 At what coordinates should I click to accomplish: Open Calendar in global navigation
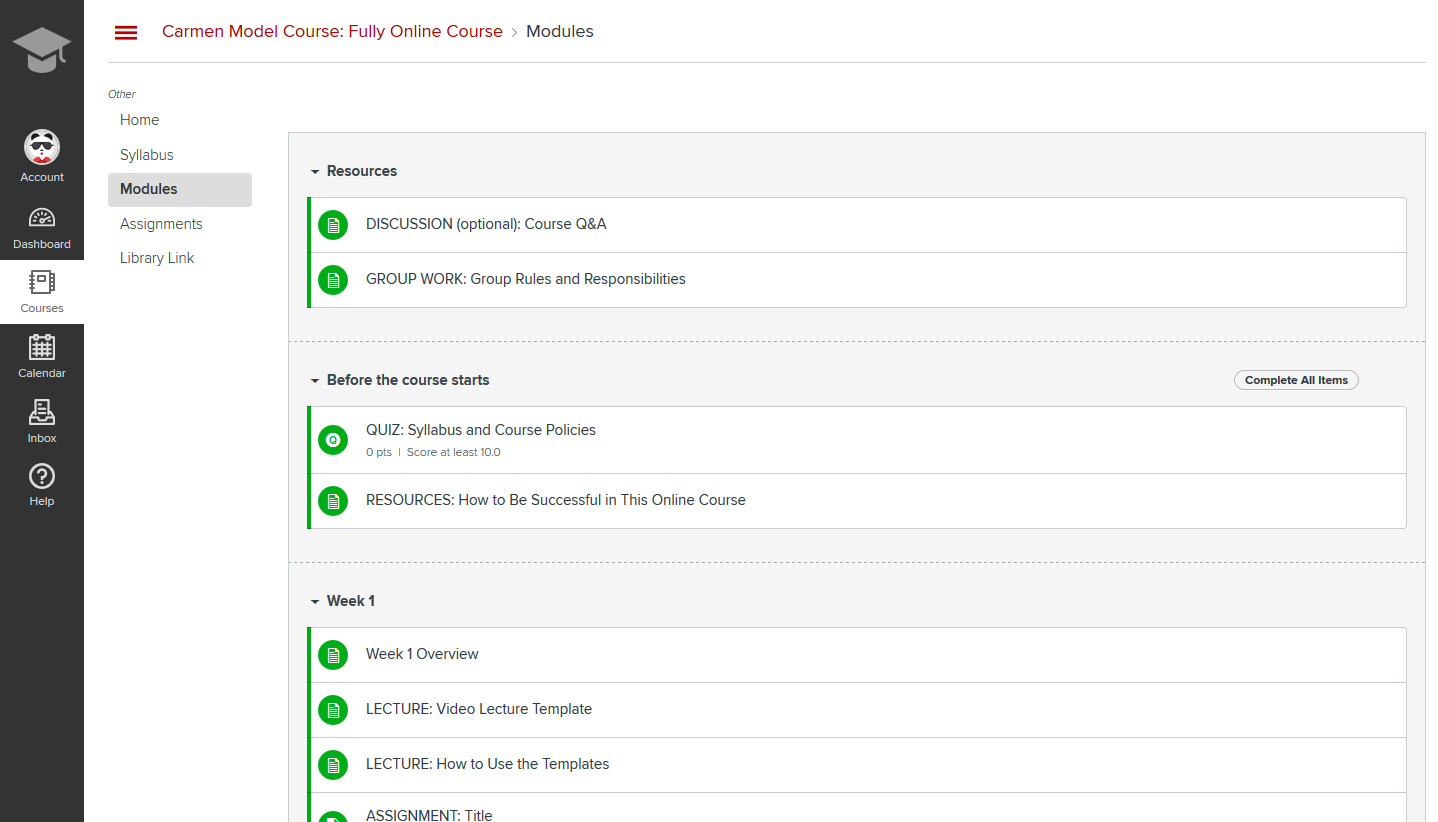pyautogui.click(x=42, y=357)
